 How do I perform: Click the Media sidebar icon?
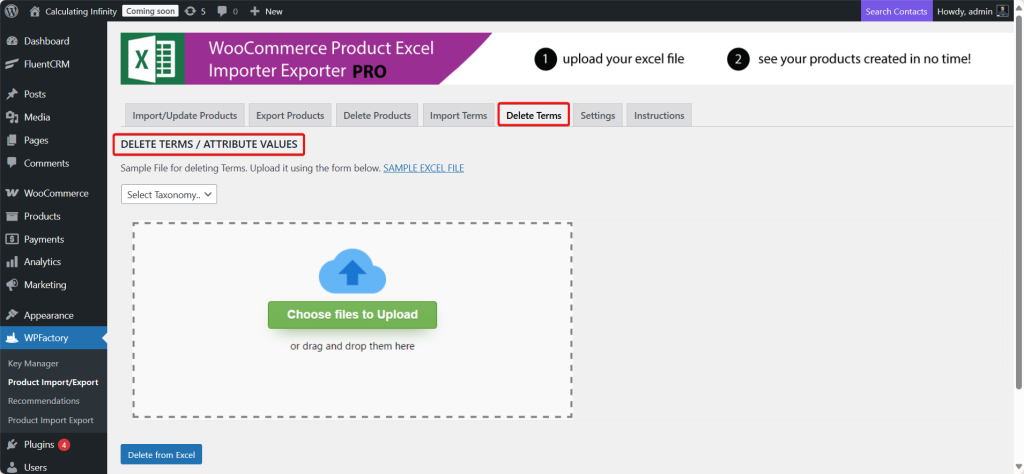12,118
